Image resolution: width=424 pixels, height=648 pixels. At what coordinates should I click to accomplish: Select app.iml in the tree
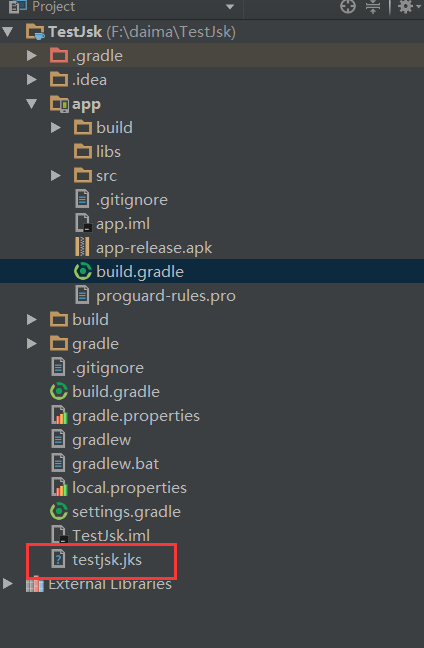(123, 224)
